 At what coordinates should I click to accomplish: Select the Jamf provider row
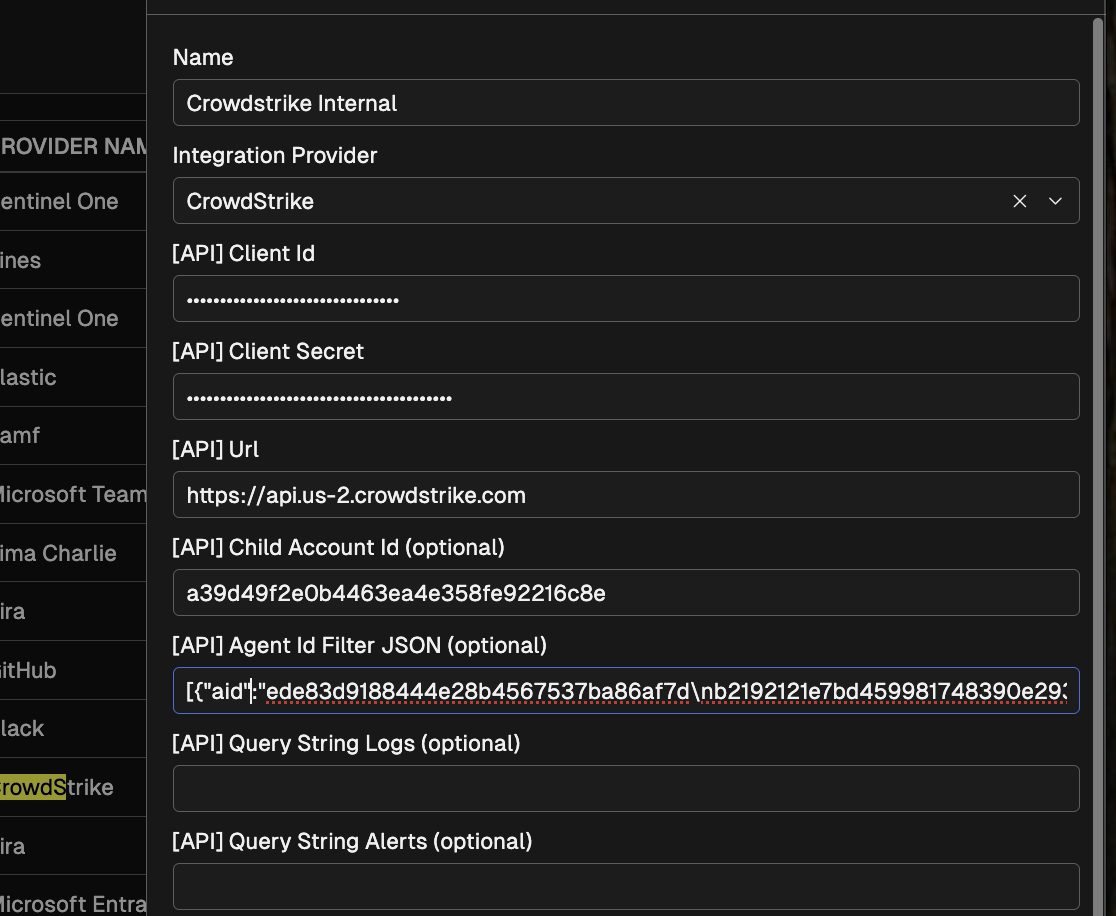point(73,436)
